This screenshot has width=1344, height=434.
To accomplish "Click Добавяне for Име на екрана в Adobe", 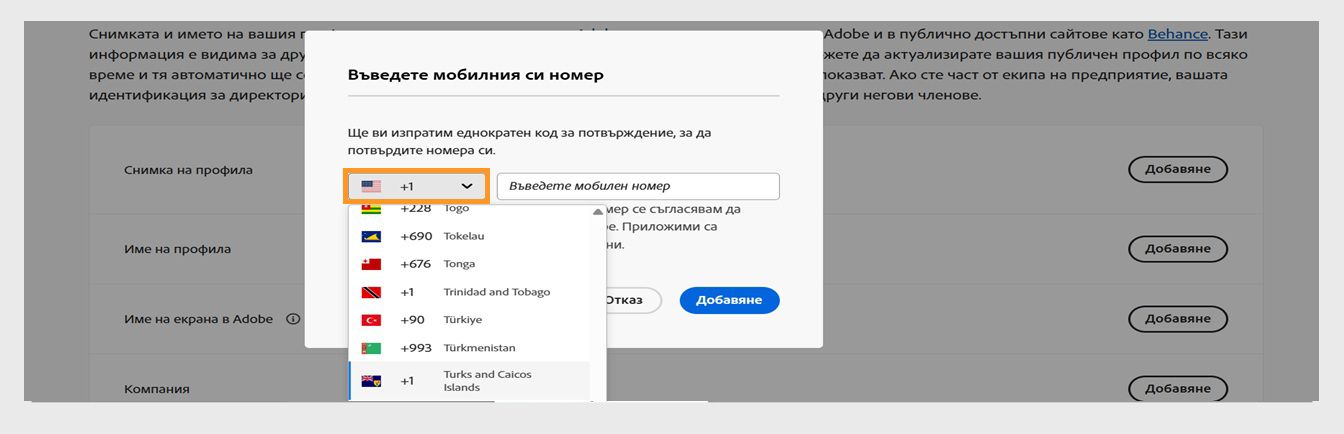I will click(x=1178, y=319).
